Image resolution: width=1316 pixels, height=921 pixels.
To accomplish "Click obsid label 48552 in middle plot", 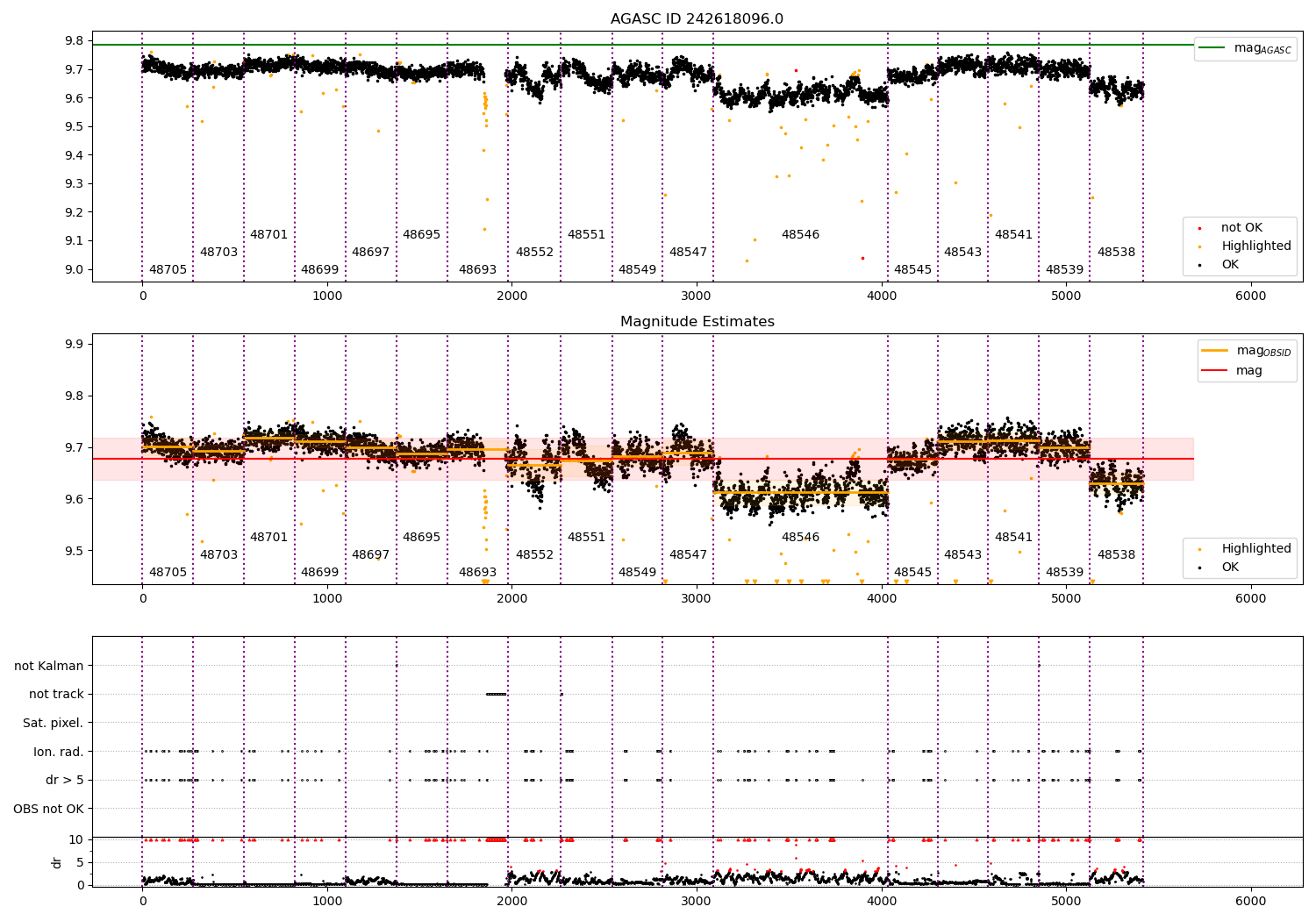I will pyautogui.click(x=534, y=554).
